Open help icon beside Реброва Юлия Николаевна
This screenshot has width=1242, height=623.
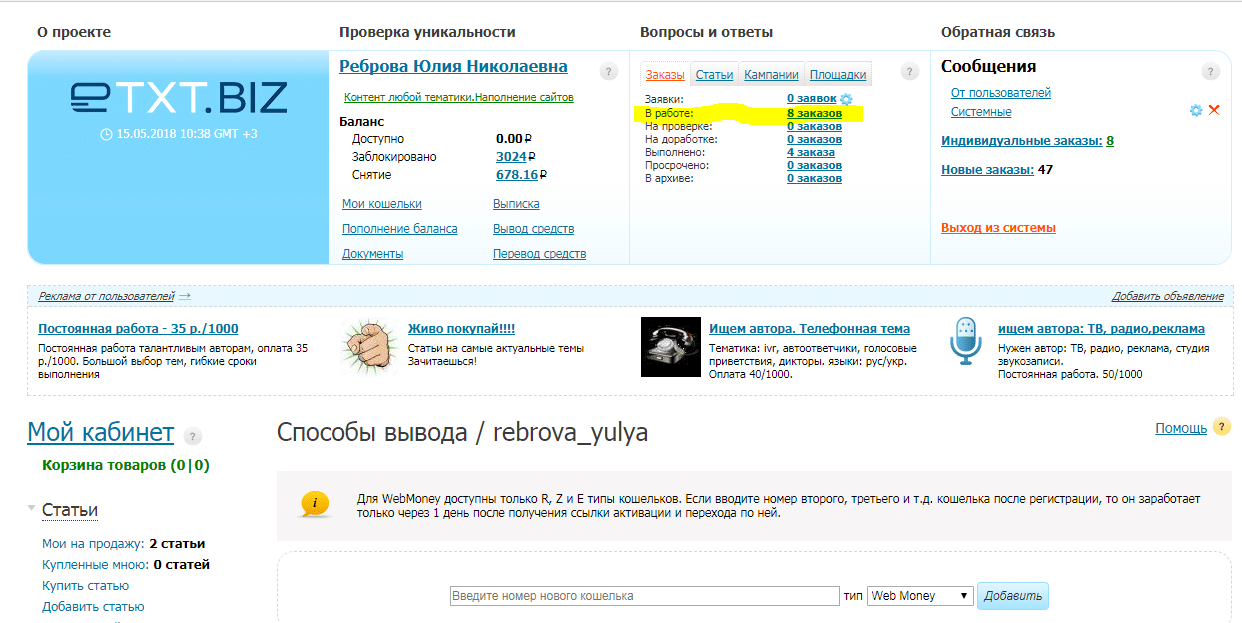(x=609, y=72)
